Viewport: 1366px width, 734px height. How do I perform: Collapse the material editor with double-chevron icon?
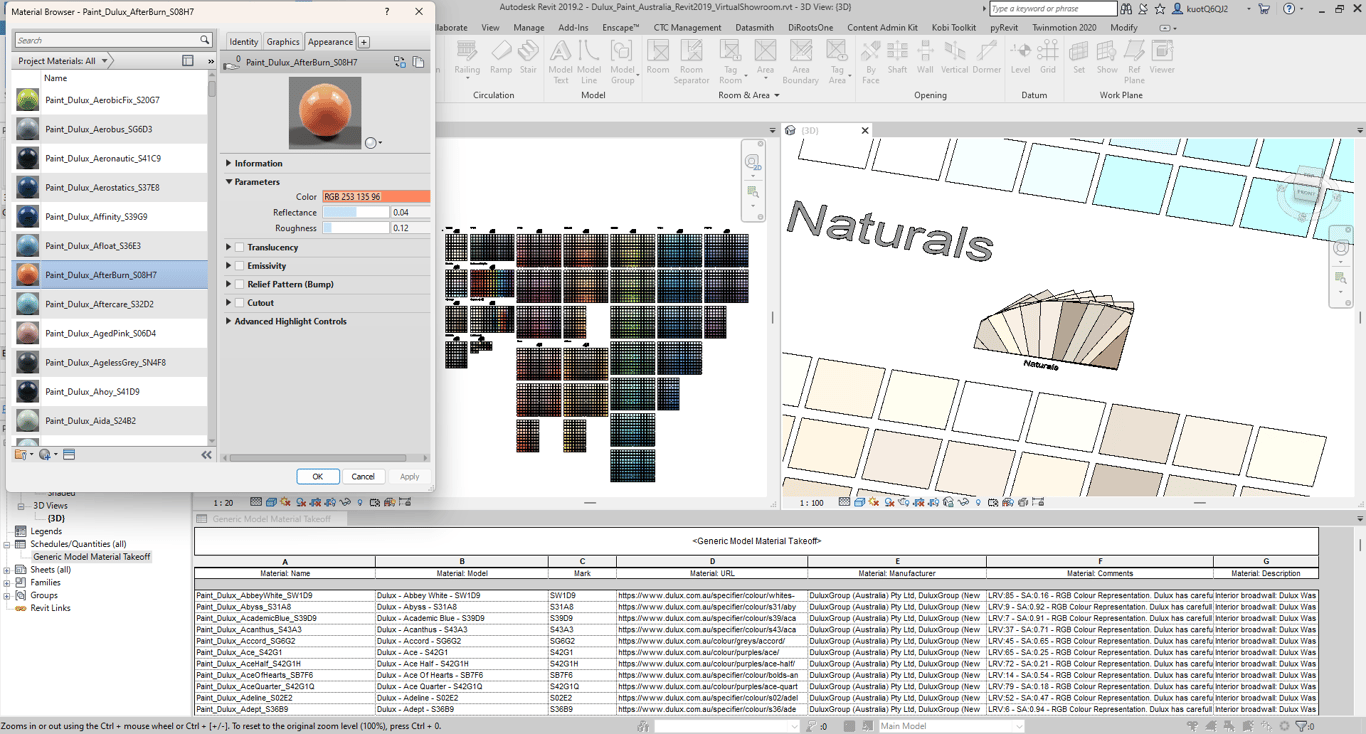pos(207,455)
